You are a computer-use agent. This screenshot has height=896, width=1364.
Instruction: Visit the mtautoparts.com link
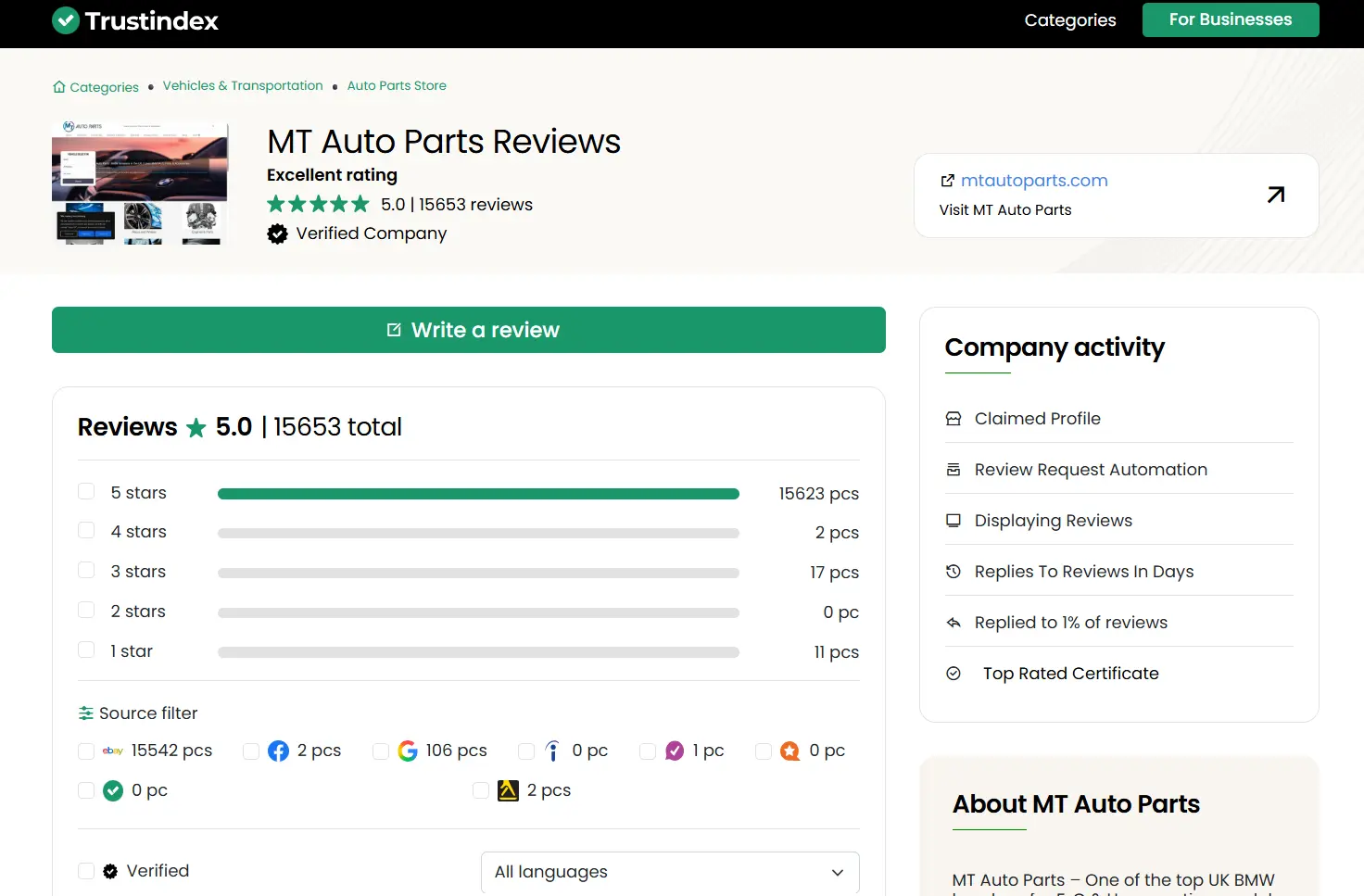pyautogui.click(x=1034, y=181)
